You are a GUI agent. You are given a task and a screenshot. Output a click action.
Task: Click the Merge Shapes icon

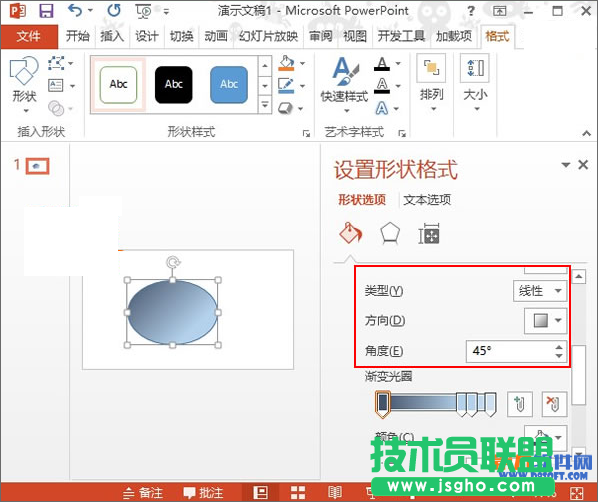point(56,108)
